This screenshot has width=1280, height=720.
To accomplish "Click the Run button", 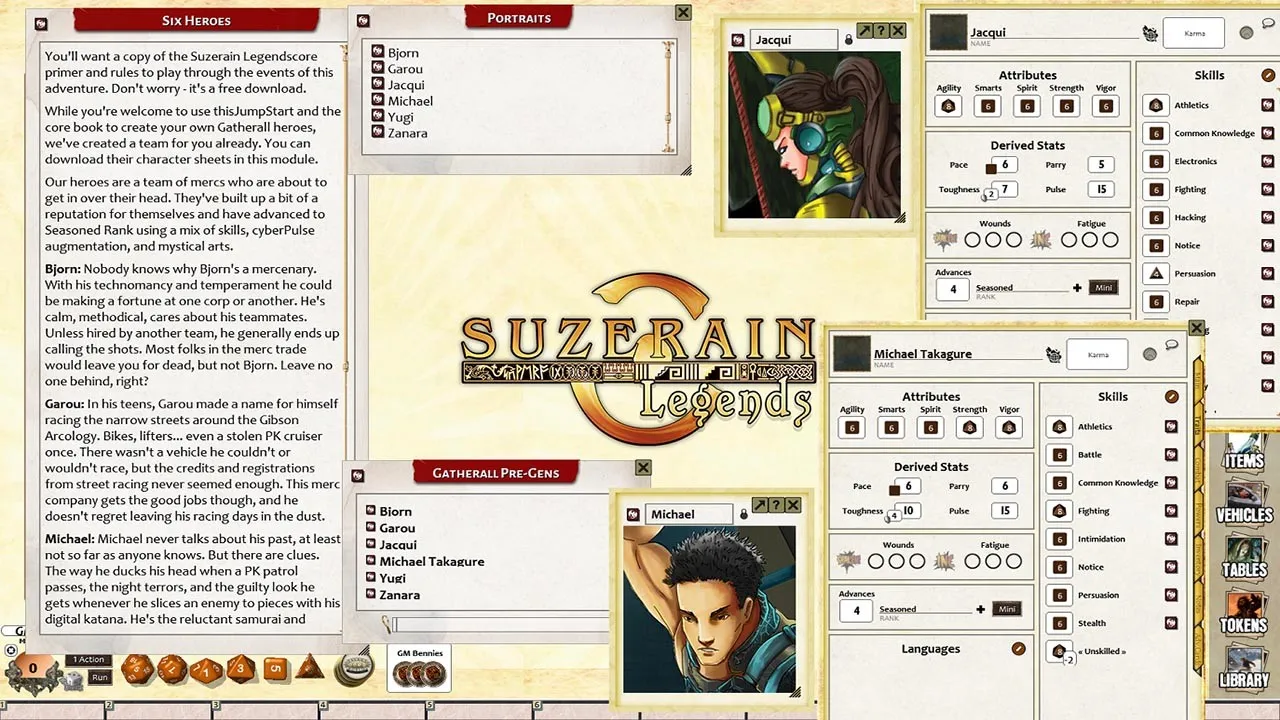I will [99, 677].
